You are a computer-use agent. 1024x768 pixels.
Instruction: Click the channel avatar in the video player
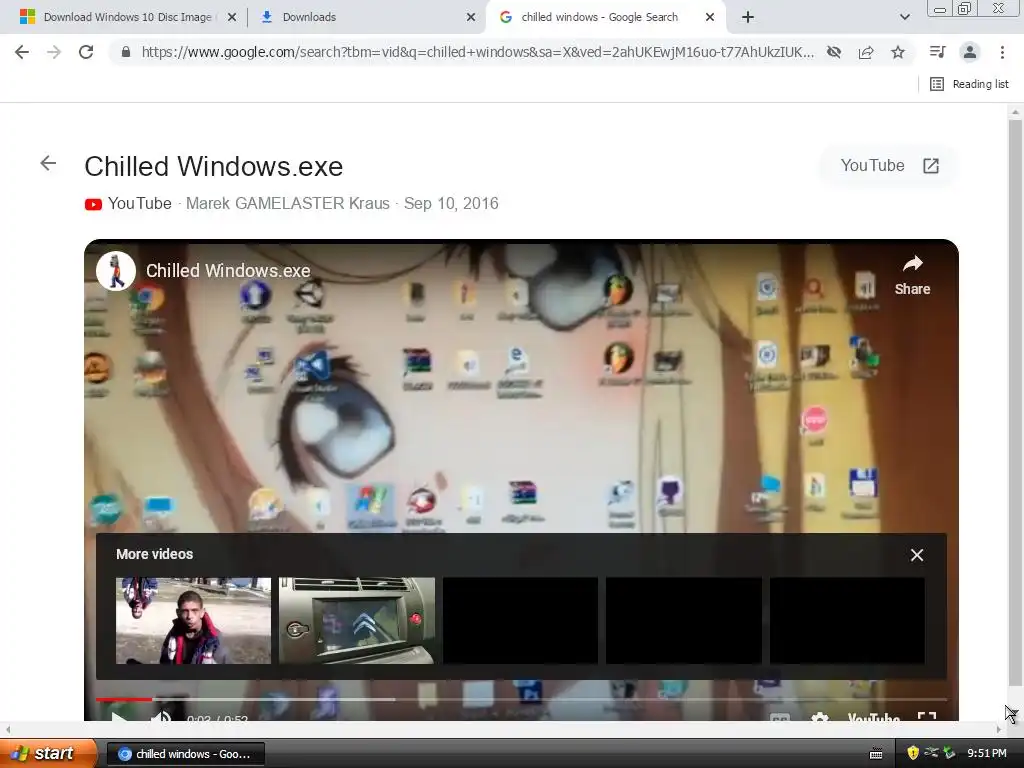(x=116, y=271)
